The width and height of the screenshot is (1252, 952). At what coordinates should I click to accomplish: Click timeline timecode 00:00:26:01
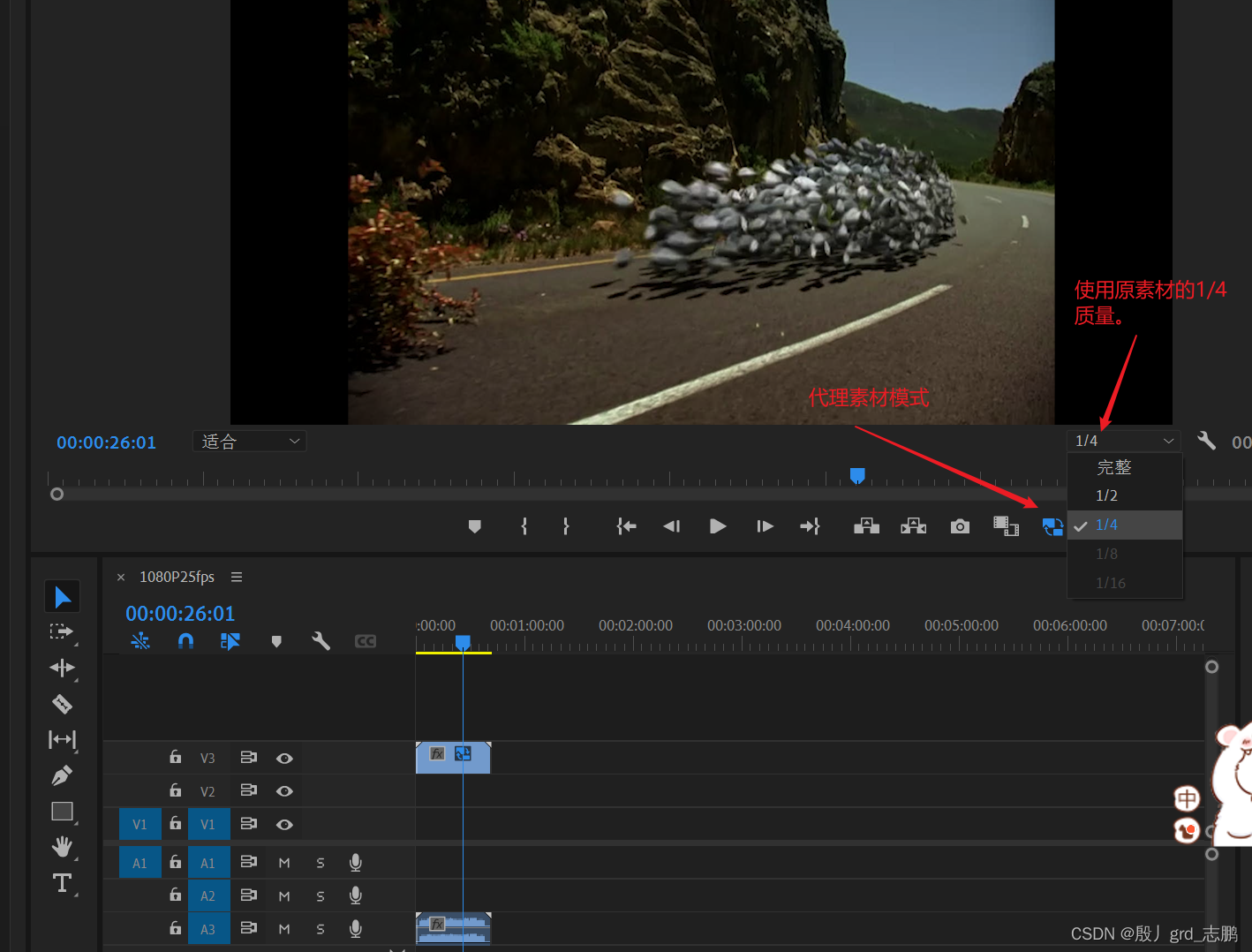pyautogui.click(x=180, y=614)
